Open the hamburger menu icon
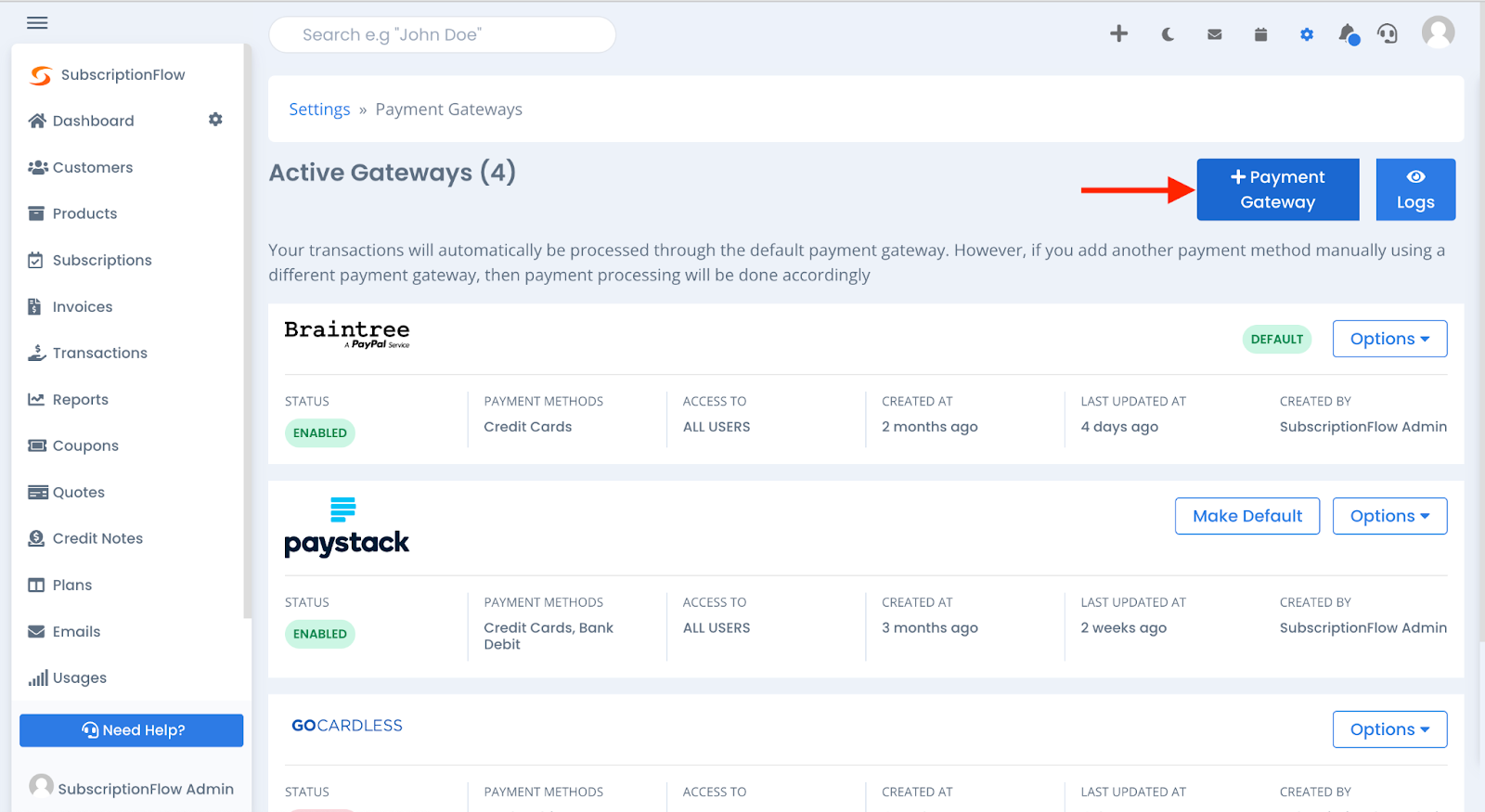The height and width of the screenshot is (812, 1485). [37, 22]
